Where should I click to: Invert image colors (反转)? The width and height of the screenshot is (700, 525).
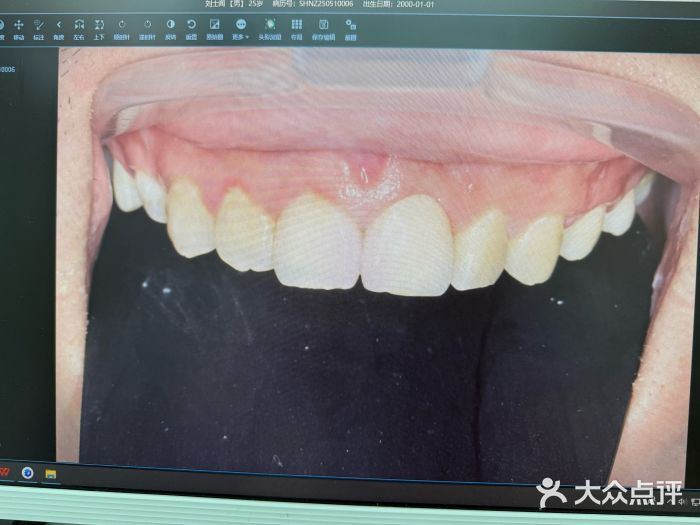tap(171, 29)
